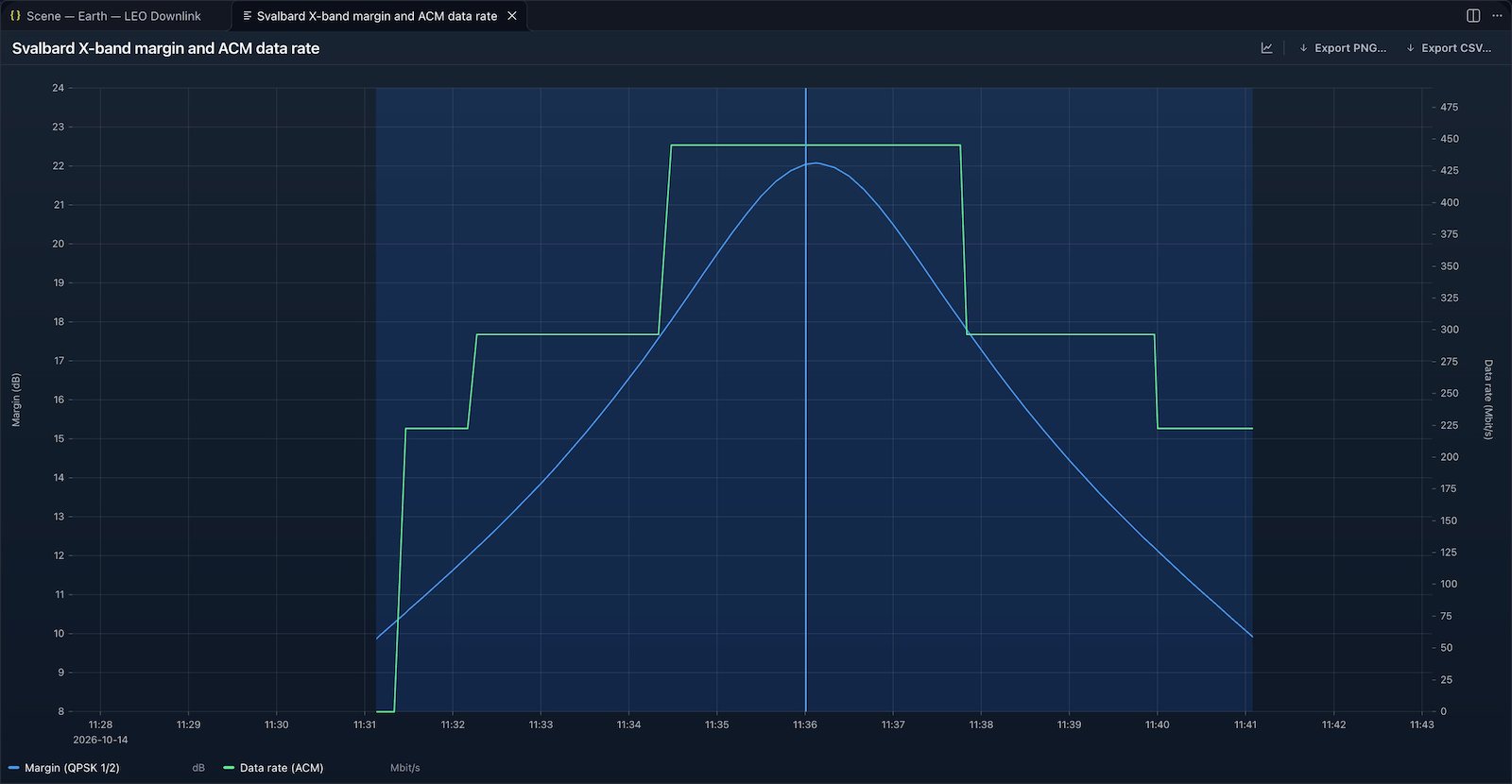Viewport: 1512px width, 784px height.
Task: Click the "11:41" tick label on the time axis
Action: [1246, 724]
